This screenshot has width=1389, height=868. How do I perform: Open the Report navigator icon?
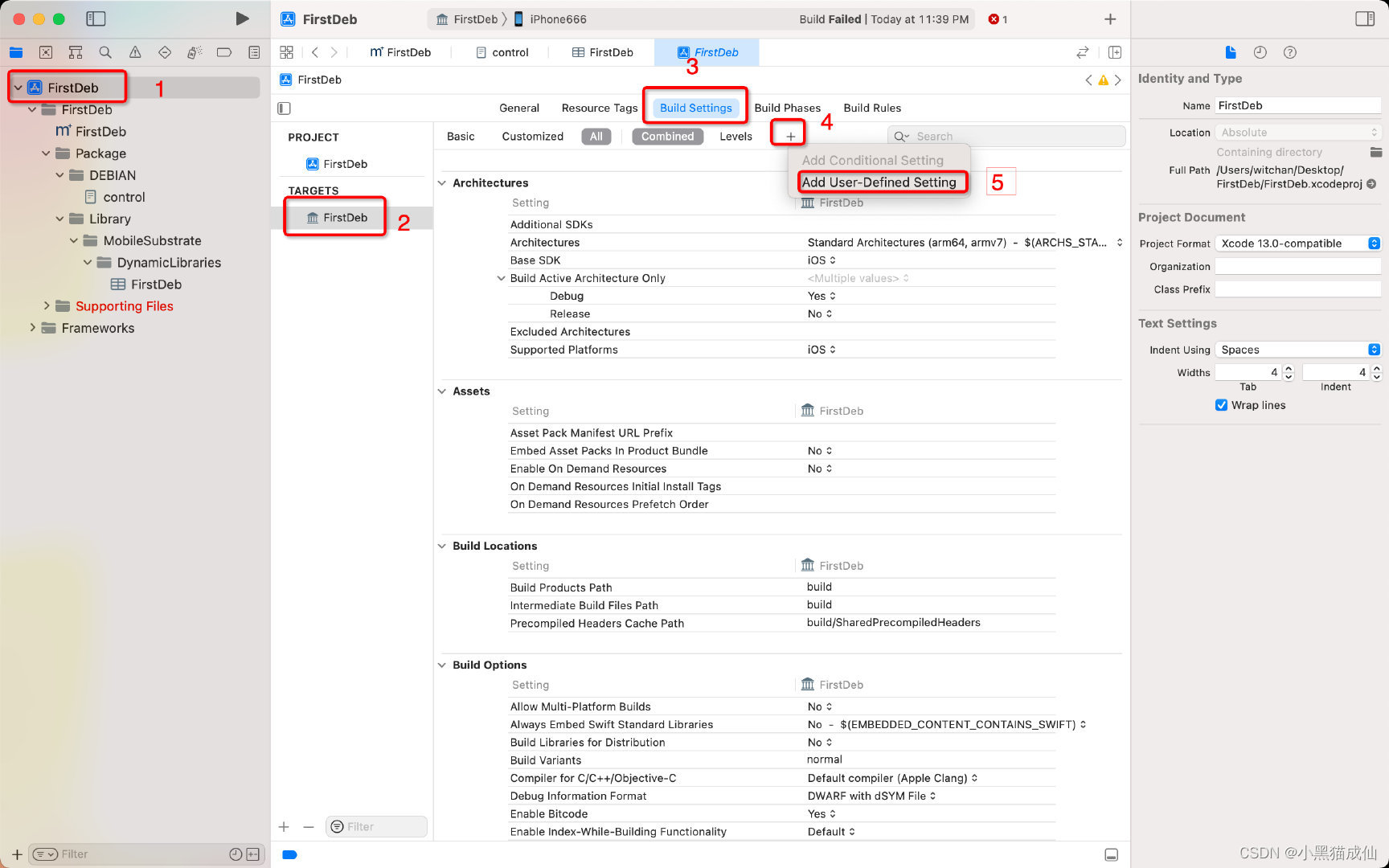click(x=254, y=52)
